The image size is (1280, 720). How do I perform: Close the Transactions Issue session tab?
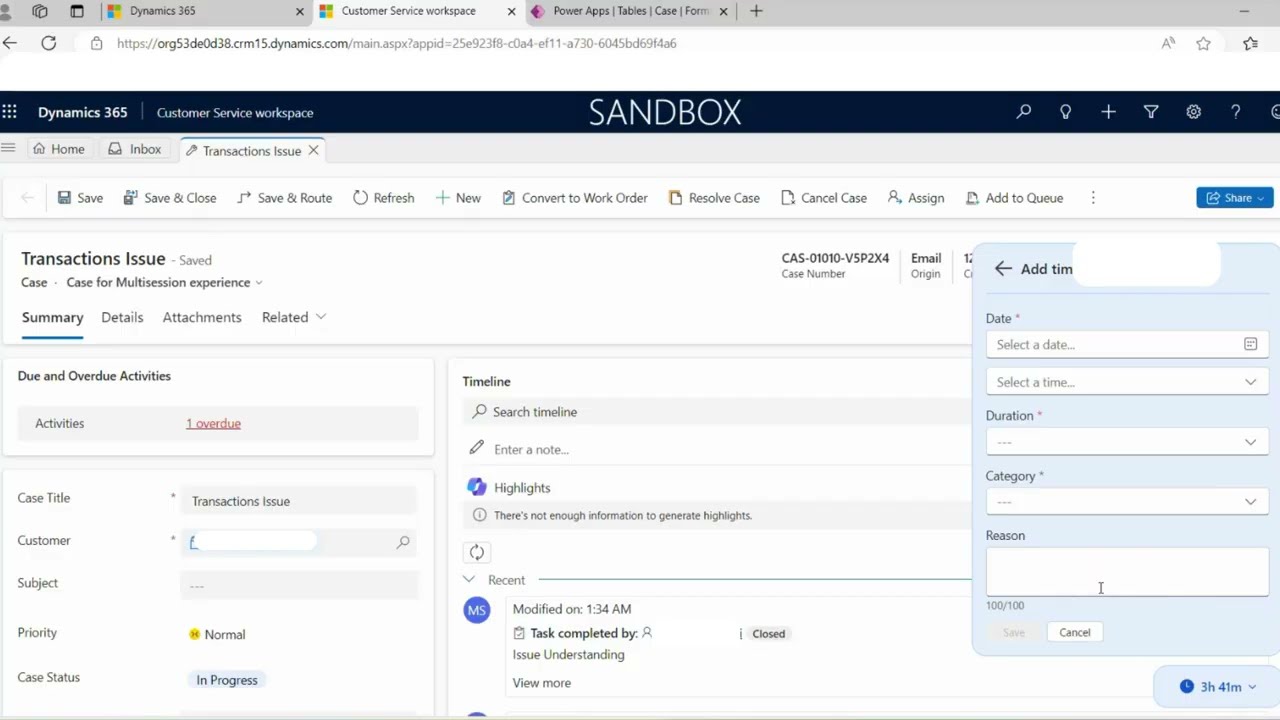click(x=313, y=150)
